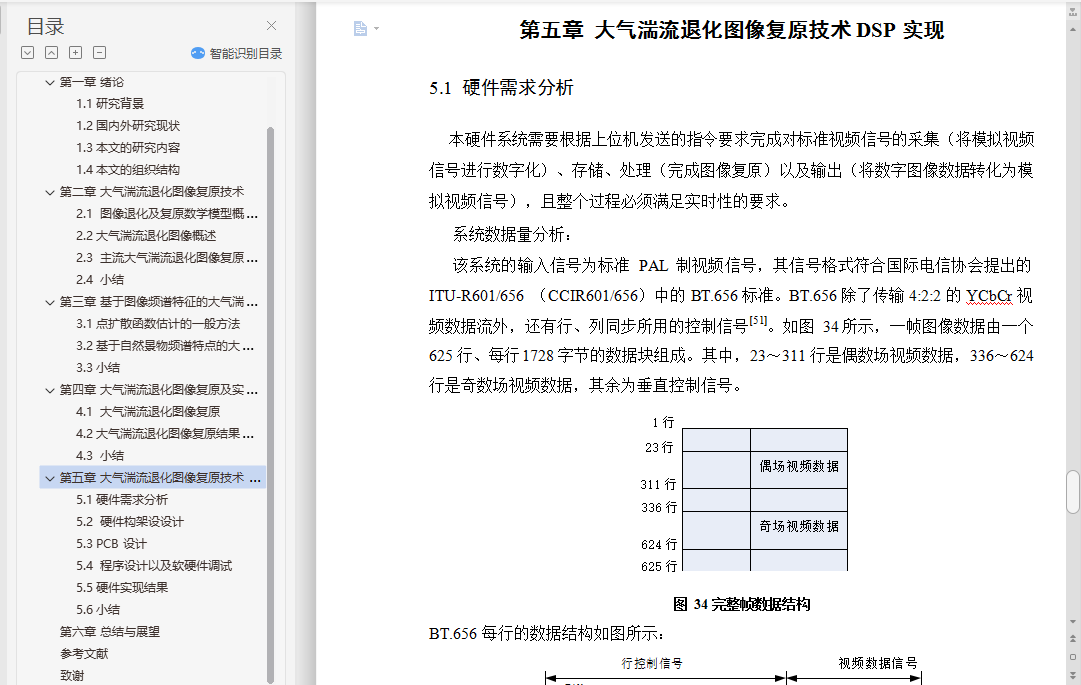This screenshot has height=685, width=1081.
Task: Close the 目录 navigation pane
Action: [272, 25]
